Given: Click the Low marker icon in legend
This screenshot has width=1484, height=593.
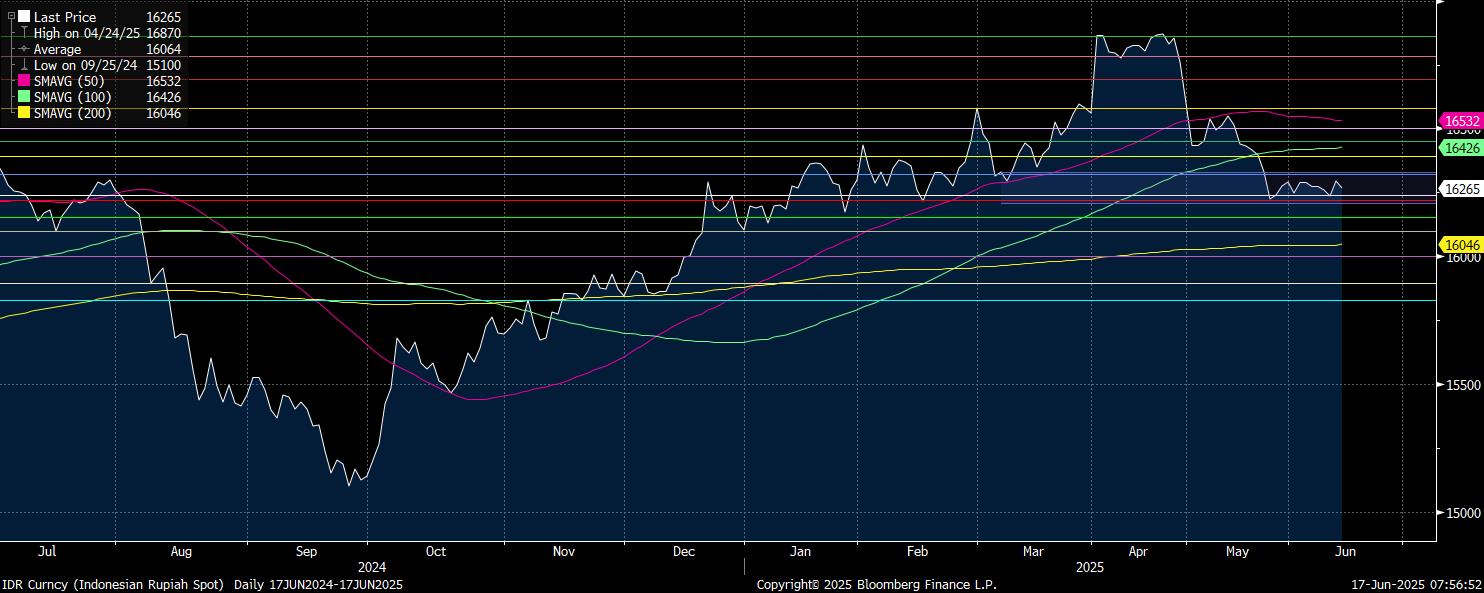Looking at the screenshot, I should 24,65.
